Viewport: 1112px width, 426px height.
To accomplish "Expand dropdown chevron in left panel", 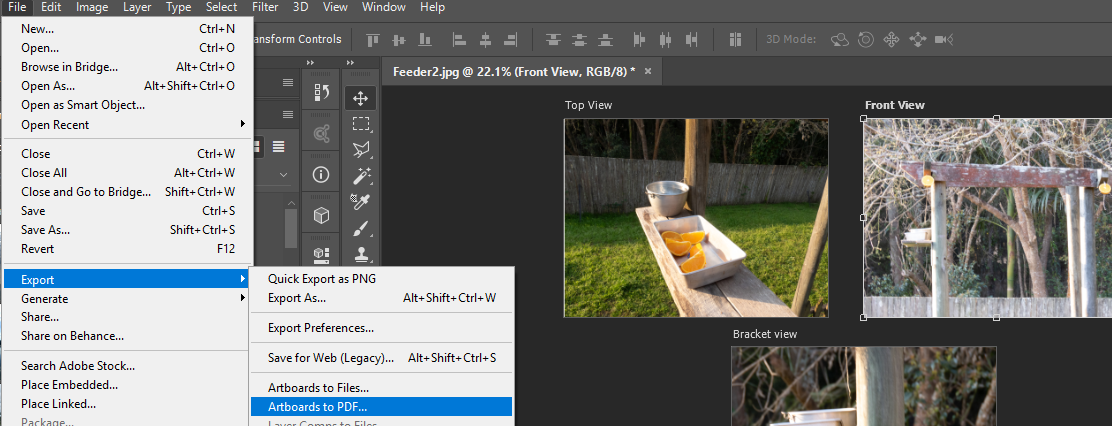I will 284,174.
